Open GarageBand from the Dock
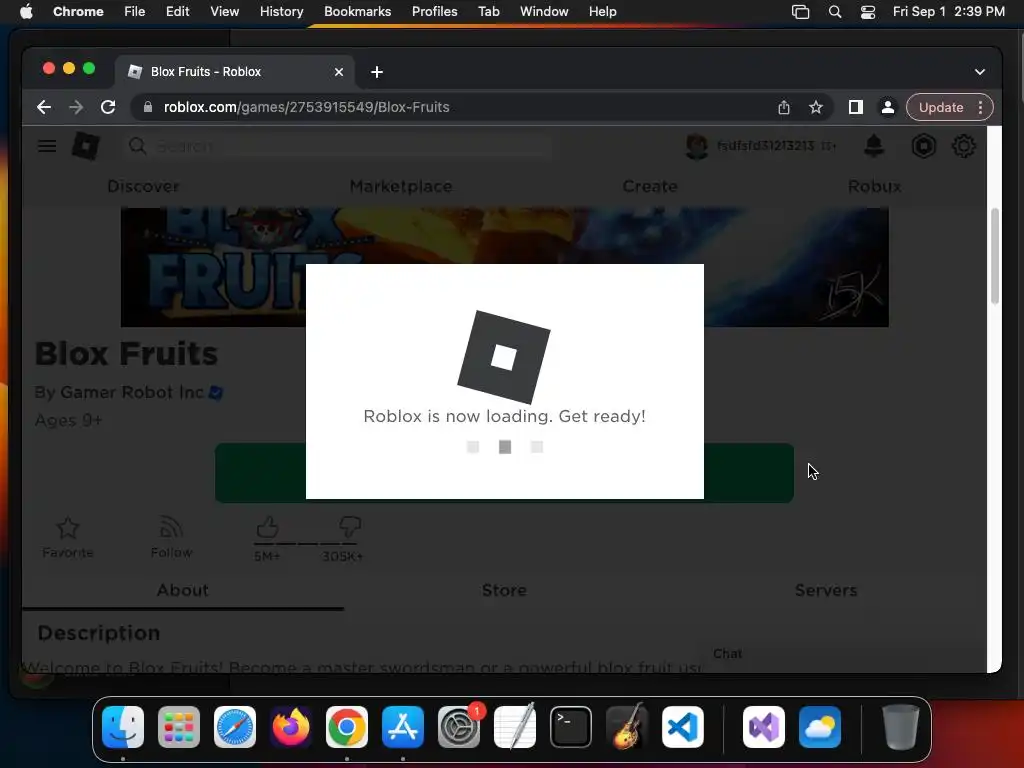1024x768 pixels. coord(627,727)
